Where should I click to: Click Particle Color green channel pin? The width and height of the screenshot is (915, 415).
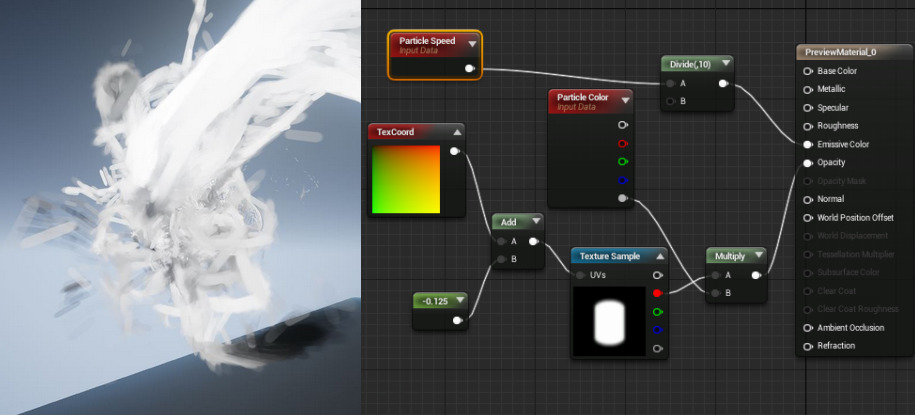pyautogui.click(x=623, y=161)
